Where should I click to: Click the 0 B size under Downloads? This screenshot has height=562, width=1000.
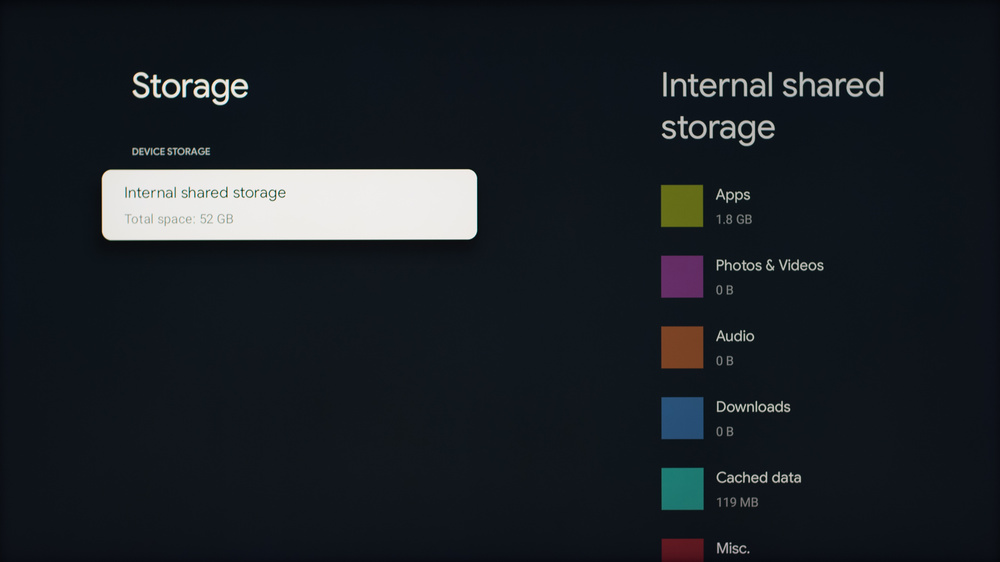coord(725,432)
